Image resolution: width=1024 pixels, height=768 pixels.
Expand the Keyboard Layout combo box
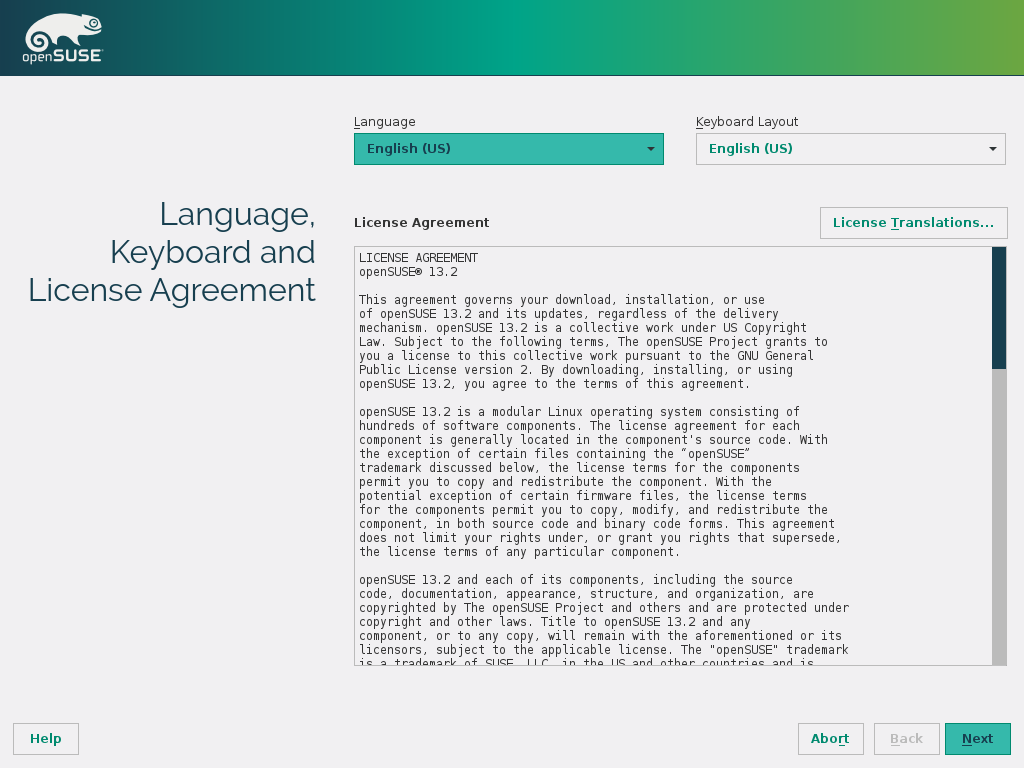coord(840,149)
